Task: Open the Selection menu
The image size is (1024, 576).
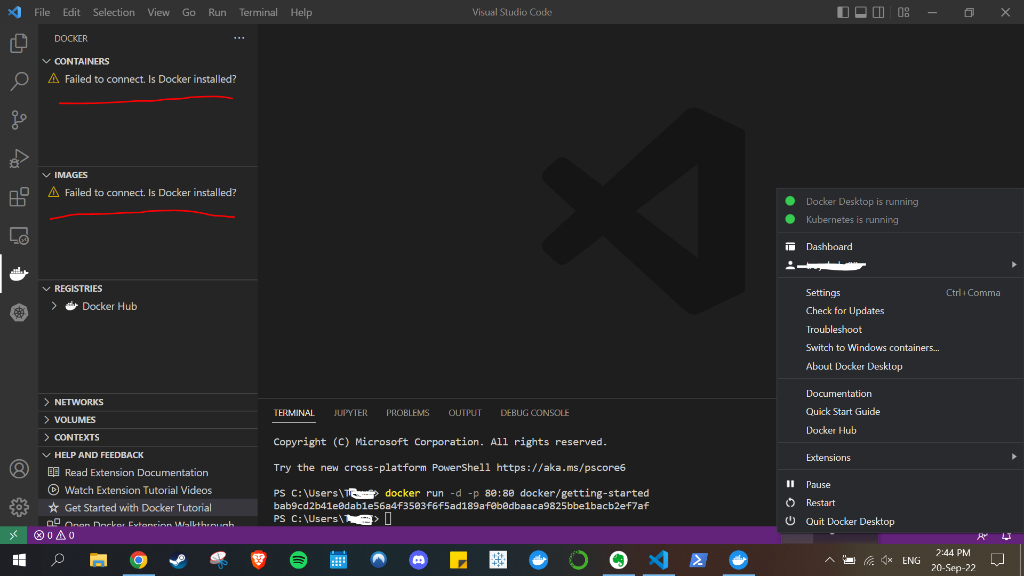Action: pos(114,12)
